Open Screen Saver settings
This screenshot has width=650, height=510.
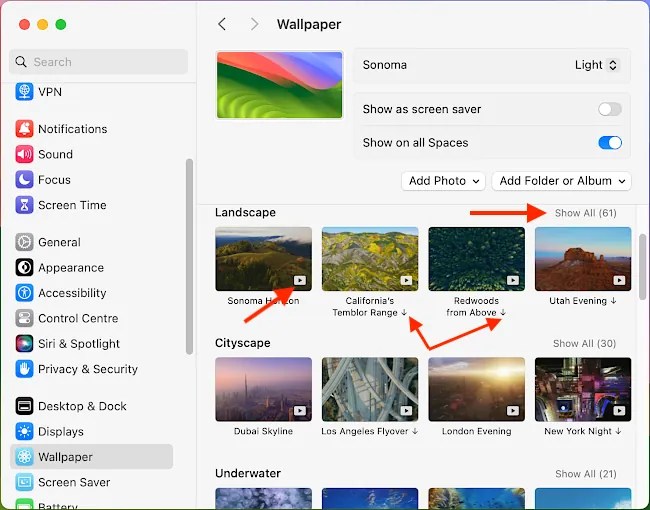[91, 482]
